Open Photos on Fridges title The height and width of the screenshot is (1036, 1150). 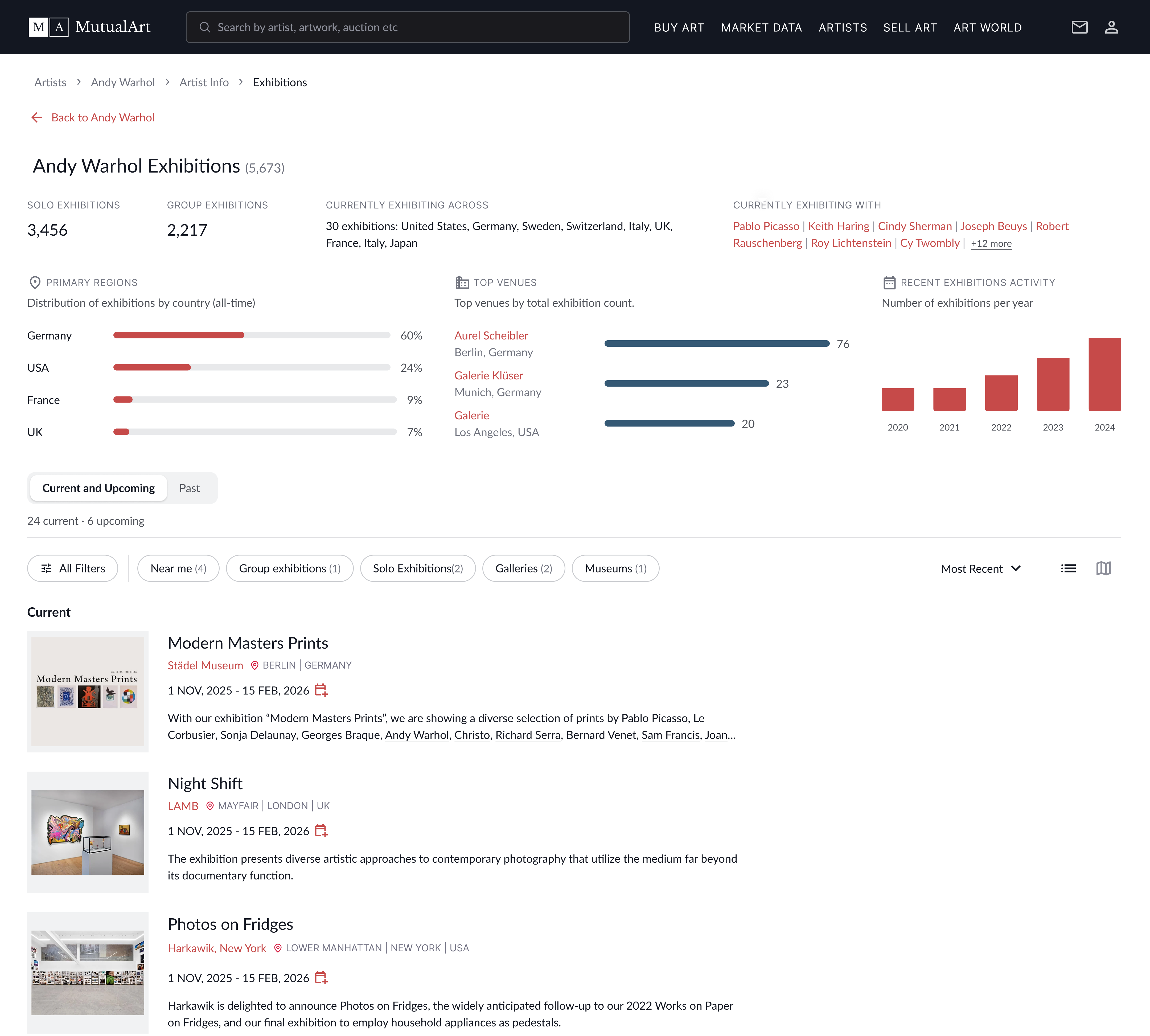tap(231, 924)
